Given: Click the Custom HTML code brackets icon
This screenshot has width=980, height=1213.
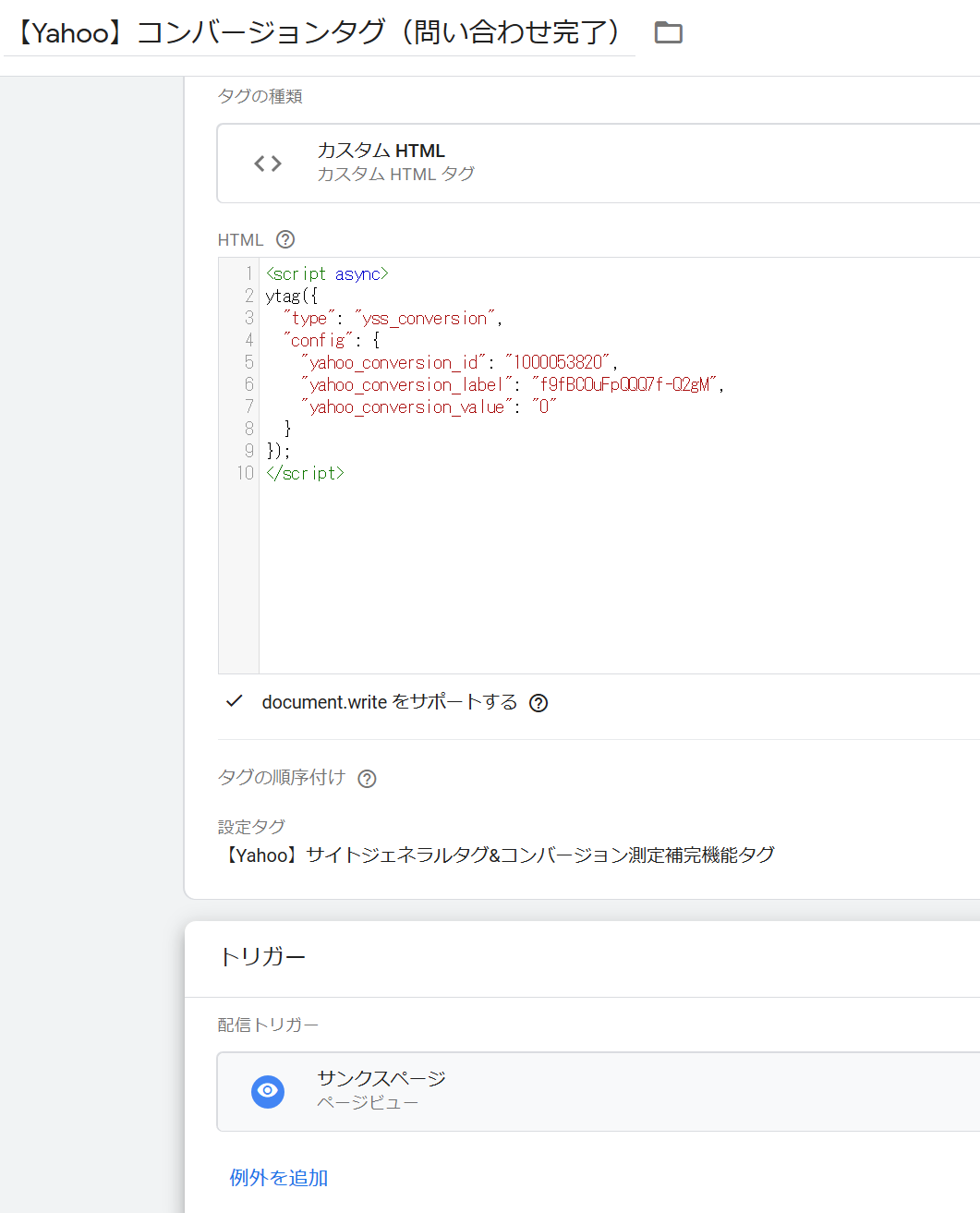Looking at the screenshot, I should (268, 164).
